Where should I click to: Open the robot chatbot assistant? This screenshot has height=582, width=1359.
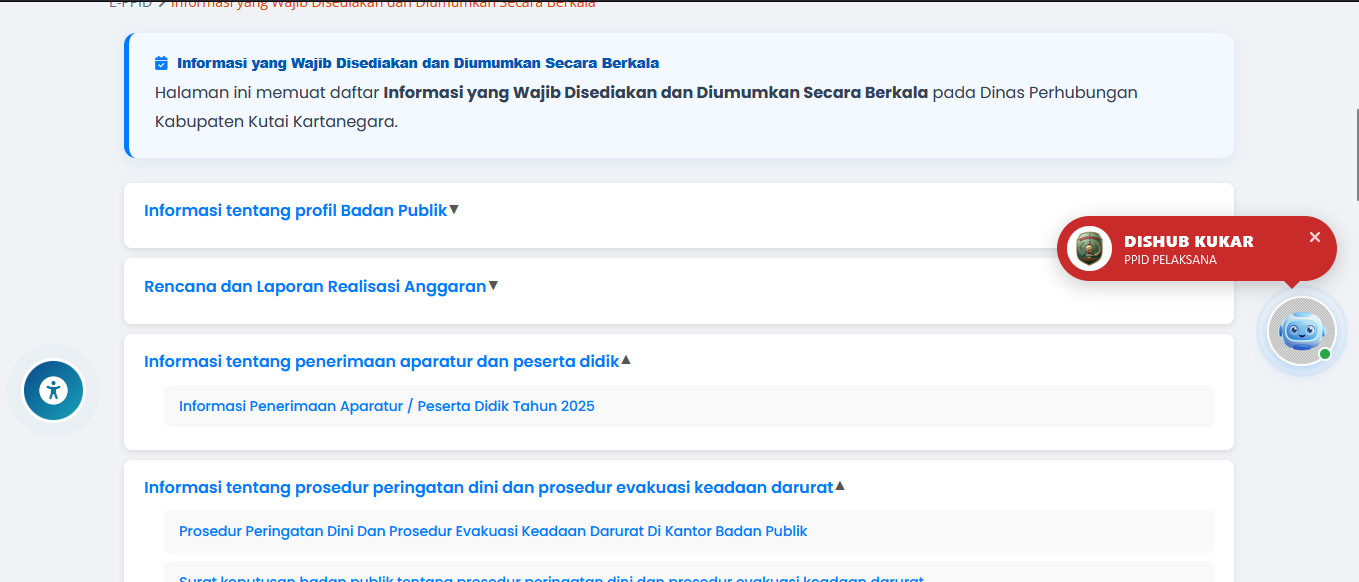(1302, 331)
